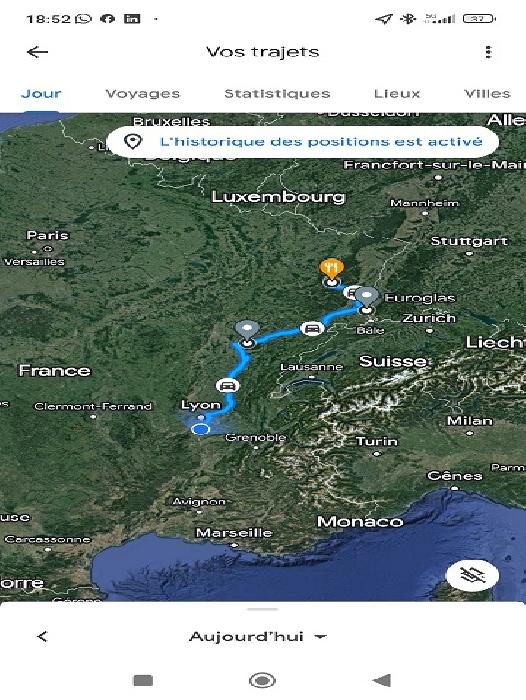Image resolution: width=526 pixels, height=700 pixels.
Task: Tap the orange restaurant marker on map
Action: 331,269
